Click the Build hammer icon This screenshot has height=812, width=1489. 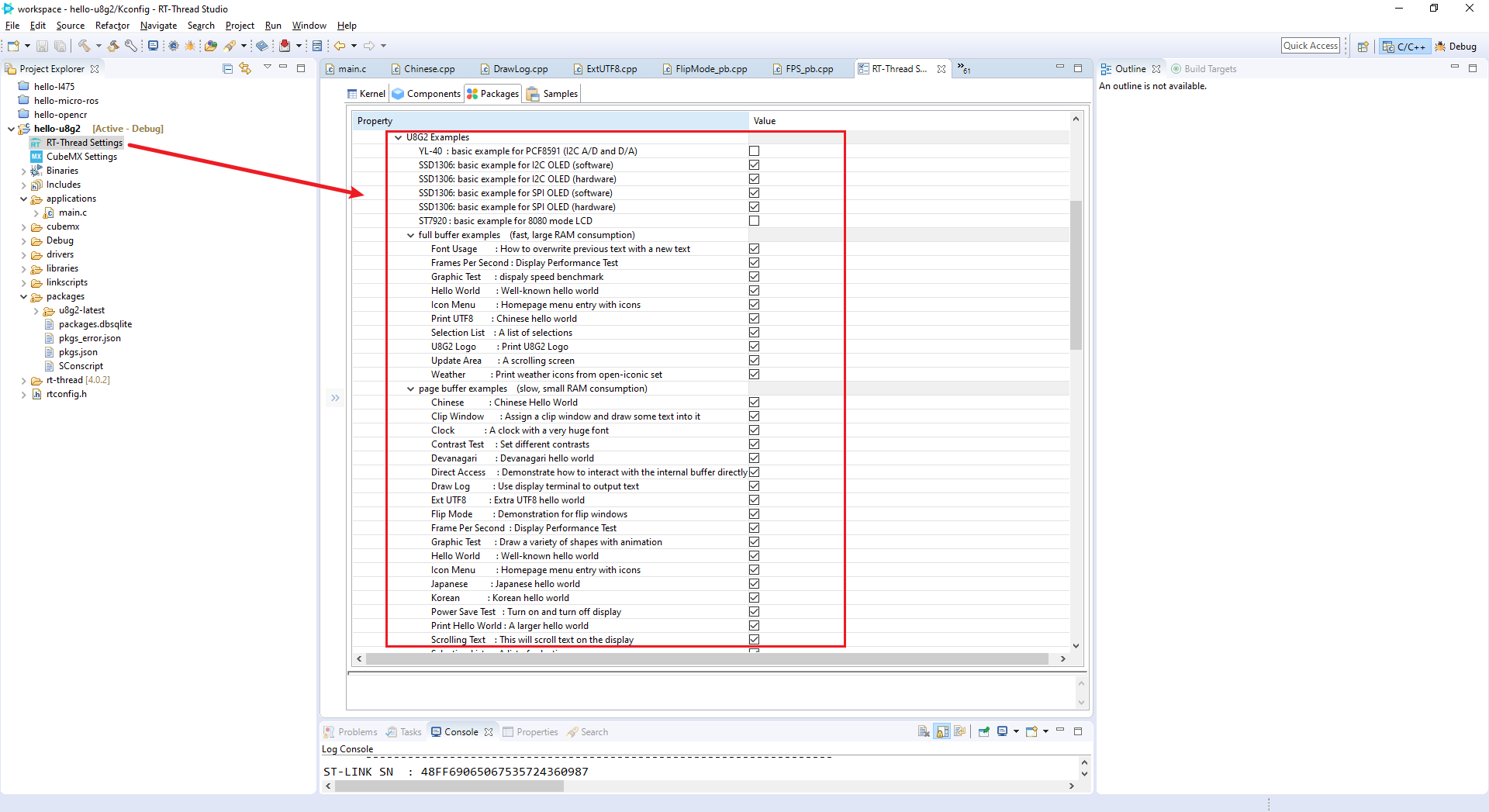(x=85, y=47)
